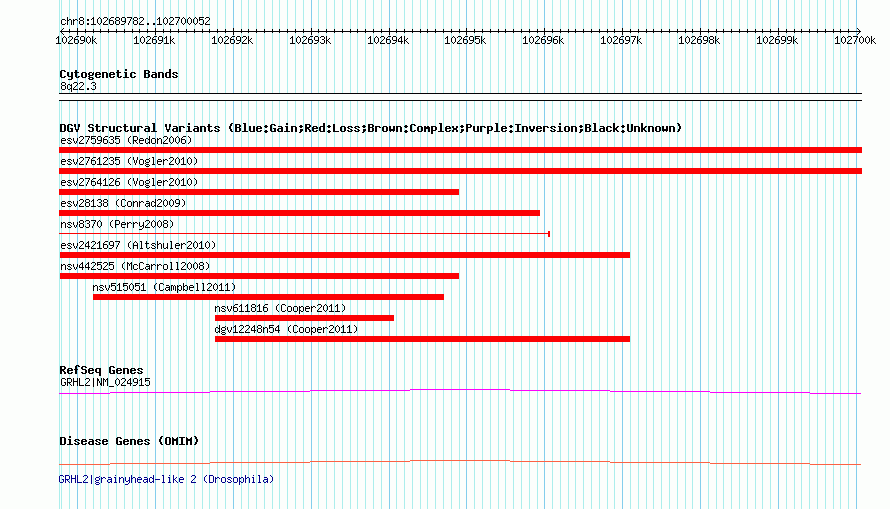The width and height of the screenshot is (890, 509).
Task: Click the nsv515051 (Campbell2011) label
Action: pyautogui.click(x=164, y=287)
